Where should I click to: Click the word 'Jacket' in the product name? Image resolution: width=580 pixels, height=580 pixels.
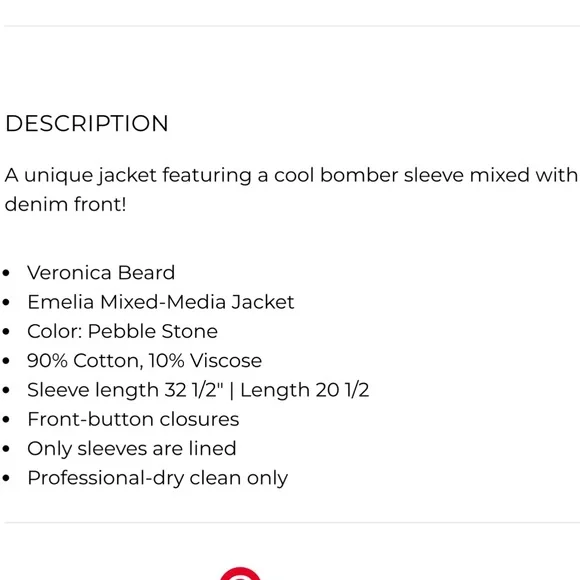[263, 302]
